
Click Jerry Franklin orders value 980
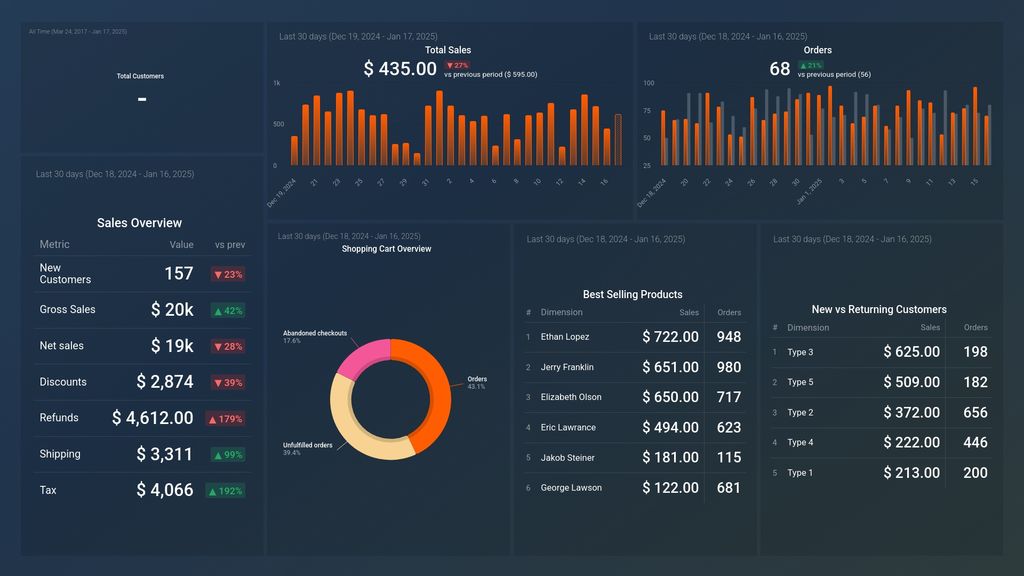coord(729,367)
